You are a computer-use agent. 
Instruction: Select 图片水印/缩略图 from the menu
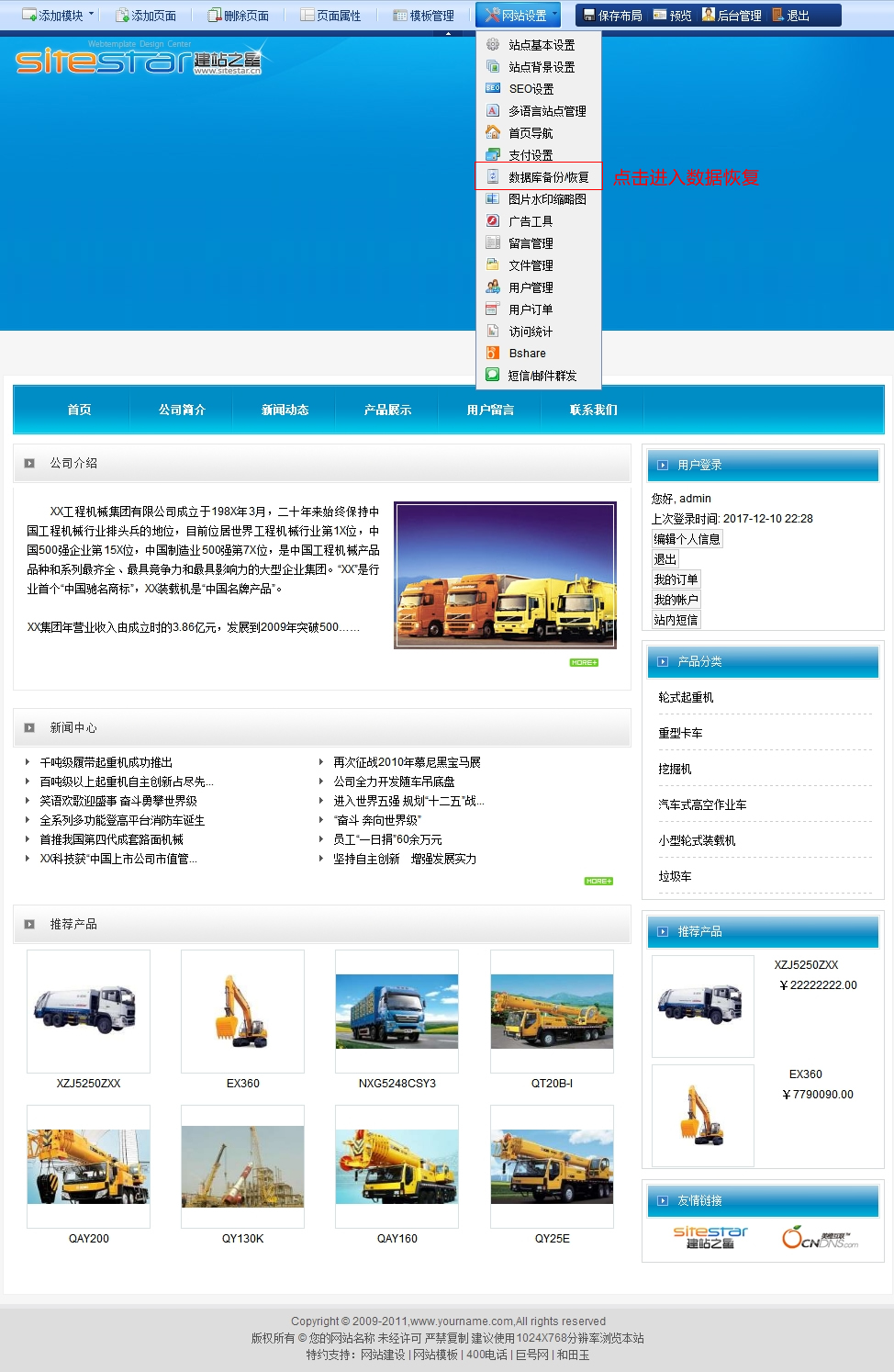point(547,199)
